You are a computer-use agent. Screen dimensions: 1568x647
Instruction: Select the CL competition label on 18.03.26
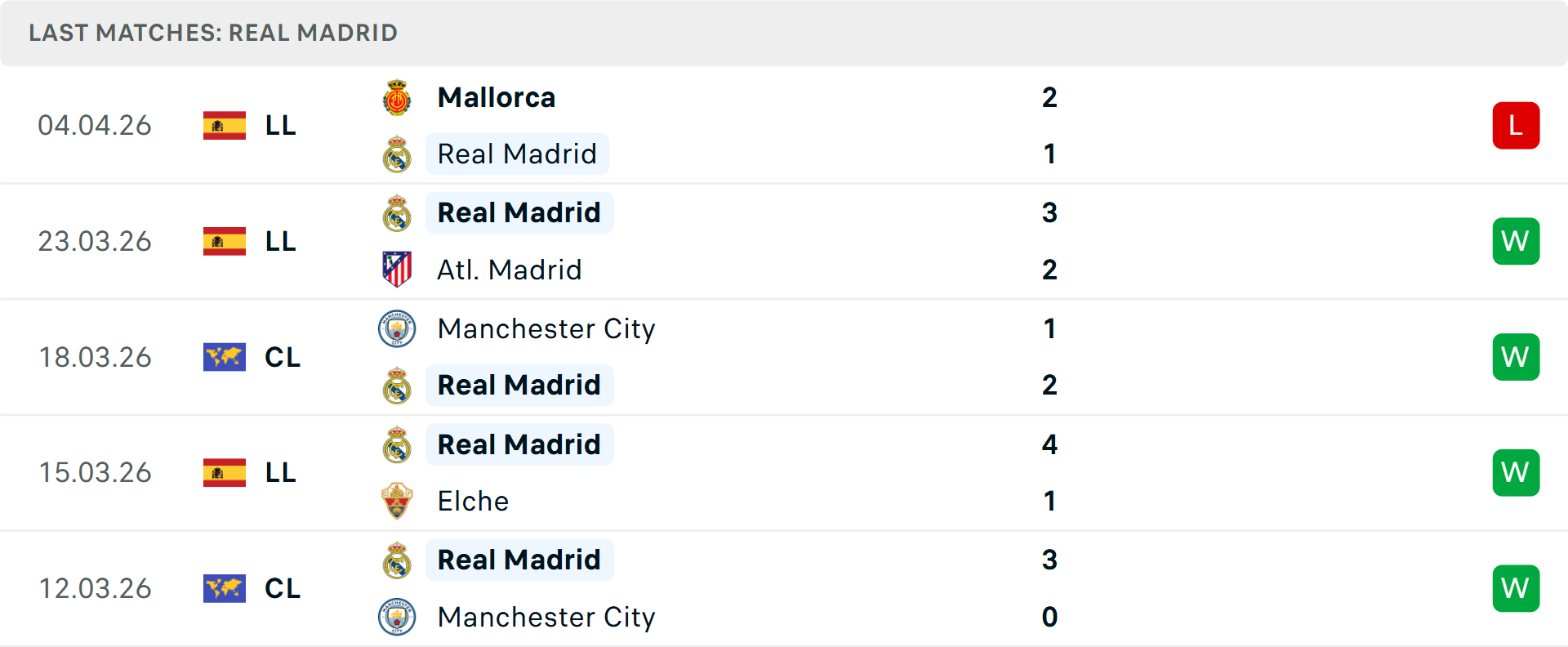(283, 357)
